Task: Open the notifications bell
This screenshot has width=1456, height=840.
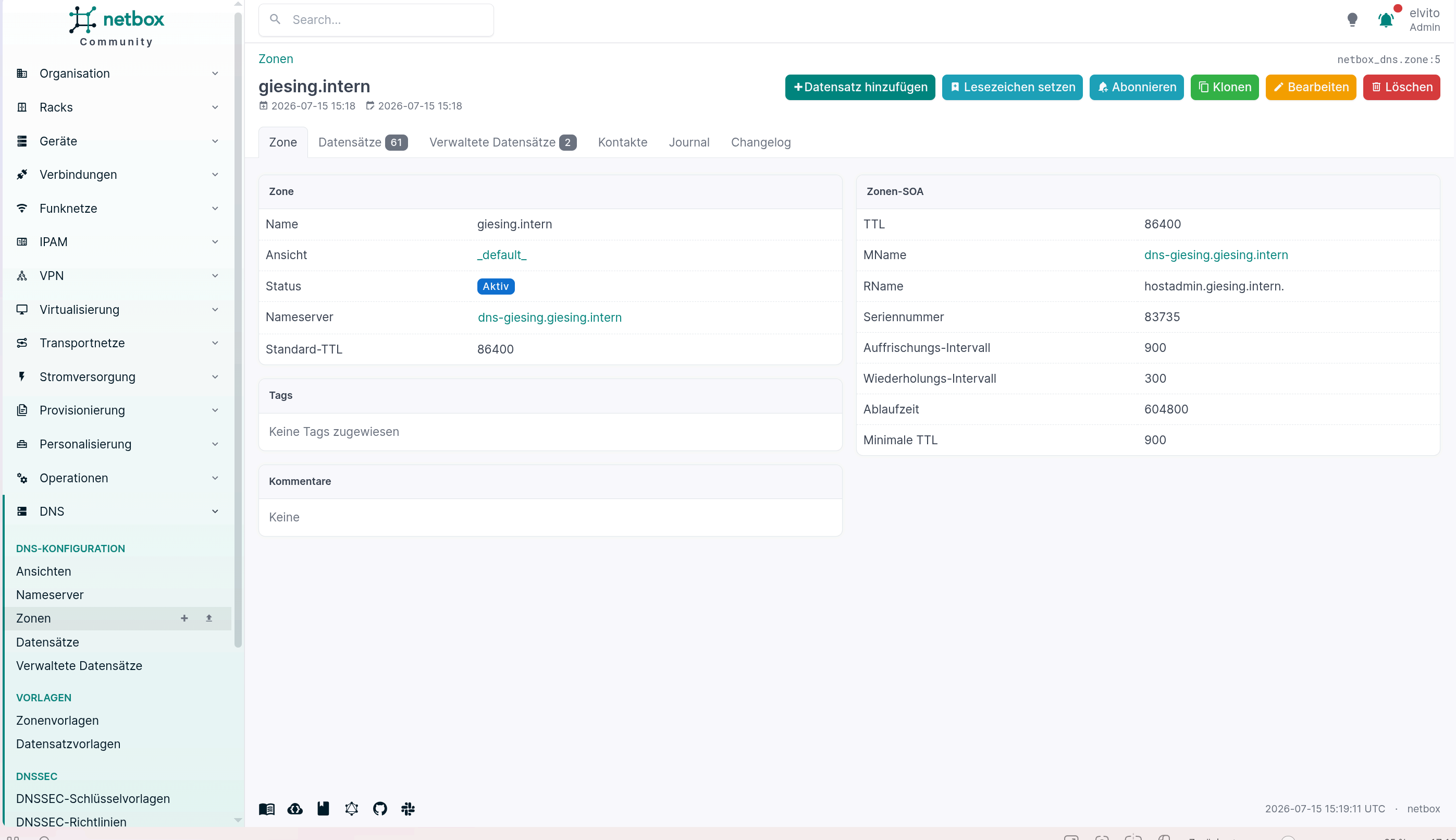Action: pyautogui.click(x=1386, y=20)
